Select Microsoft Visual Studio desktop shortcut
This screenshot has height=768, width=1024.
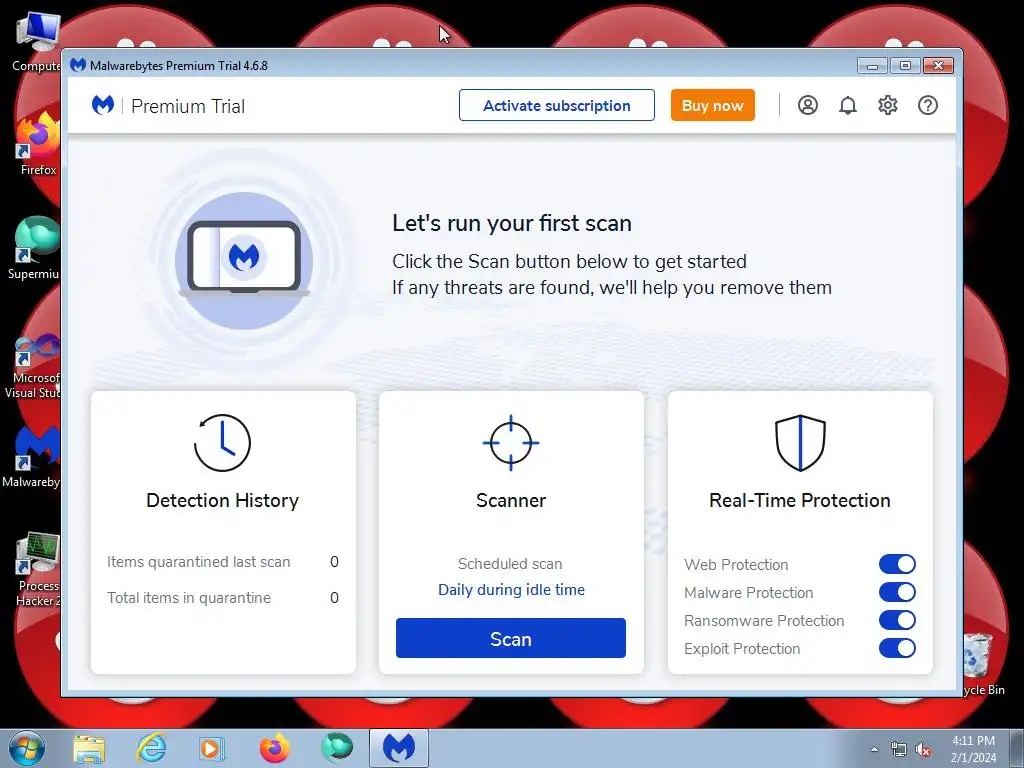pyautogui.click(x=33, y=366)
